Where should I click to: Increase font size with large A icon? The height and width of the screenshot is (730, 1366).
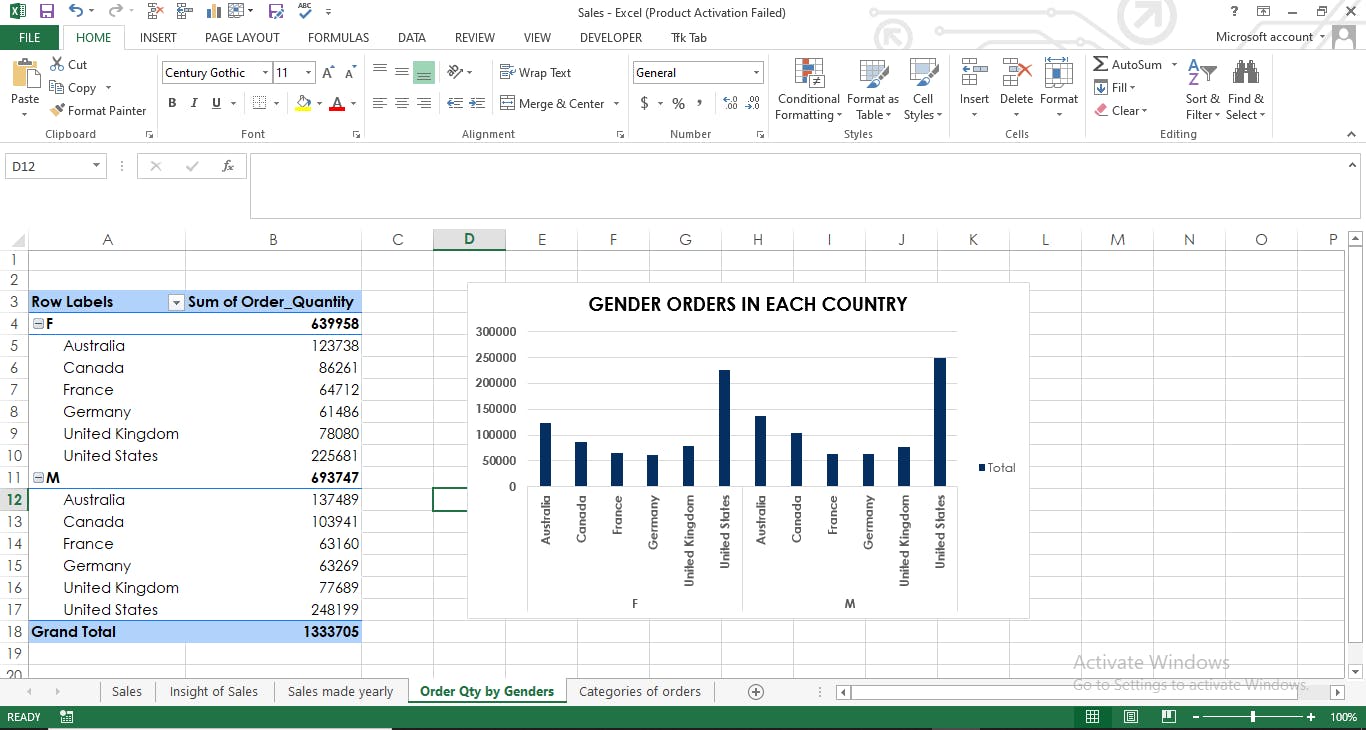point(329,73)
